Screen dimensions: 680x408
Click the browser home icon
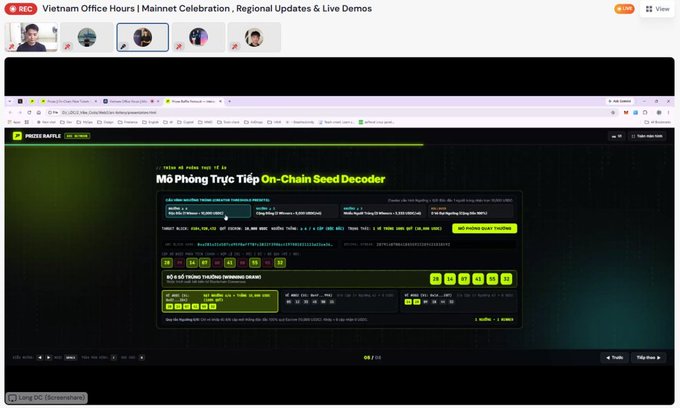point(39,112)
